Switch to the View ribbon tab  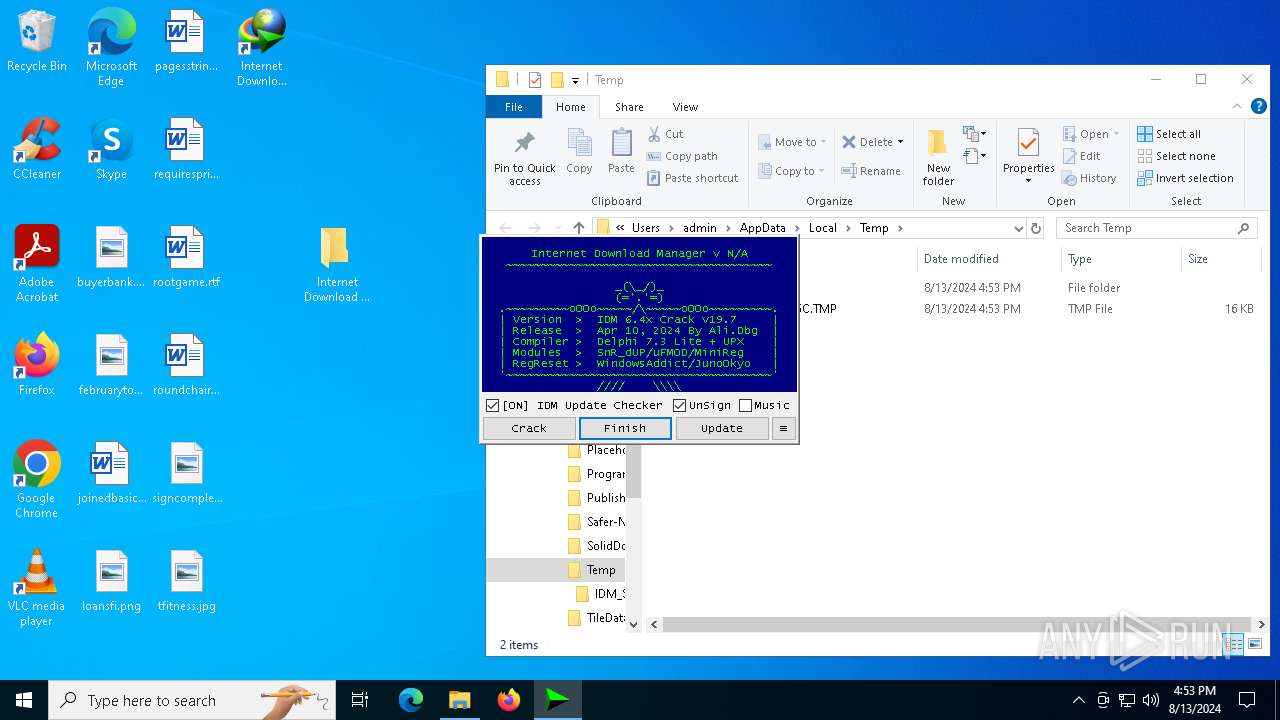(685, 107)
